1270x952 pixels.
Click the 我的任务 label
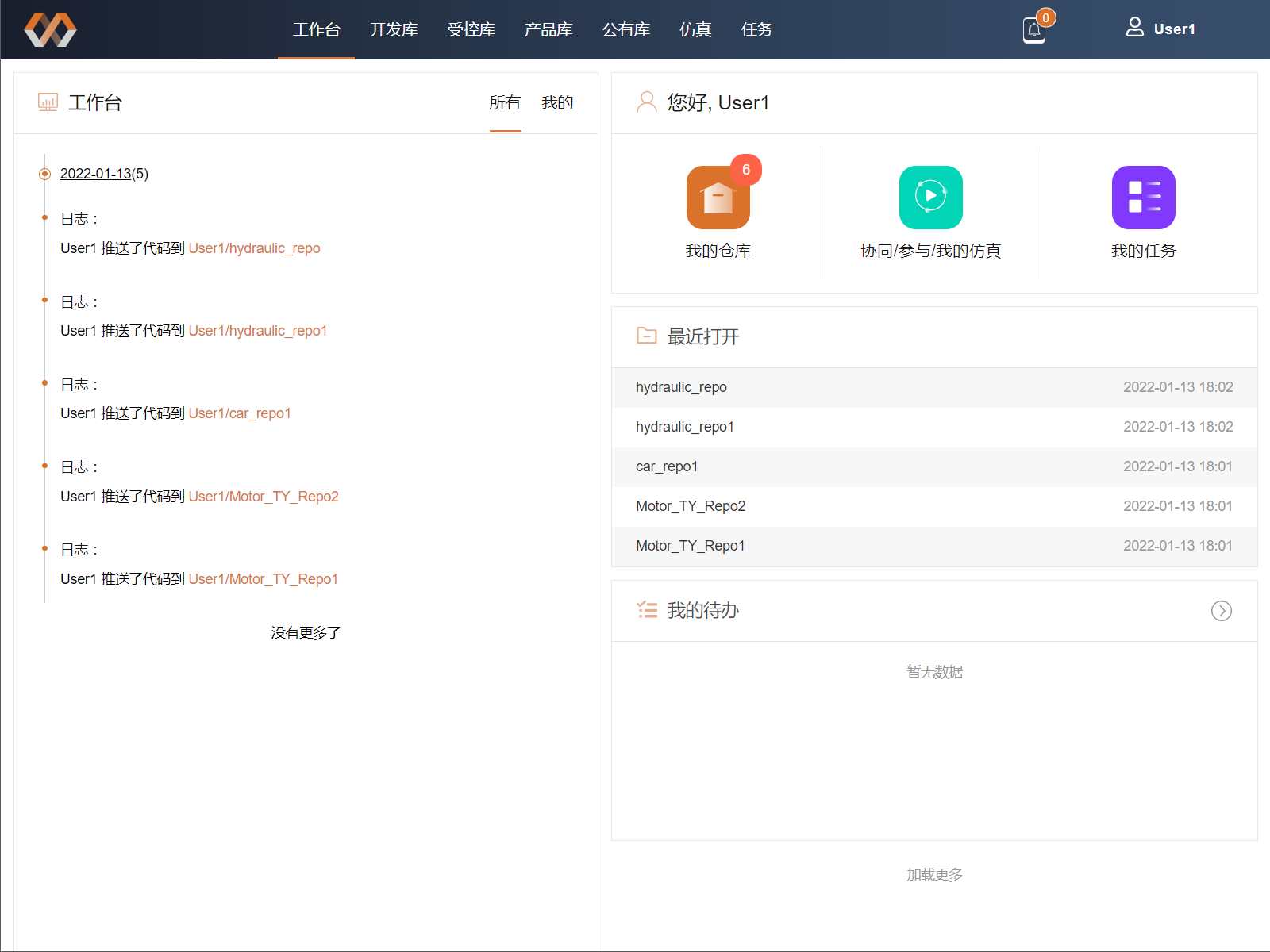(x=1143, y=251)
